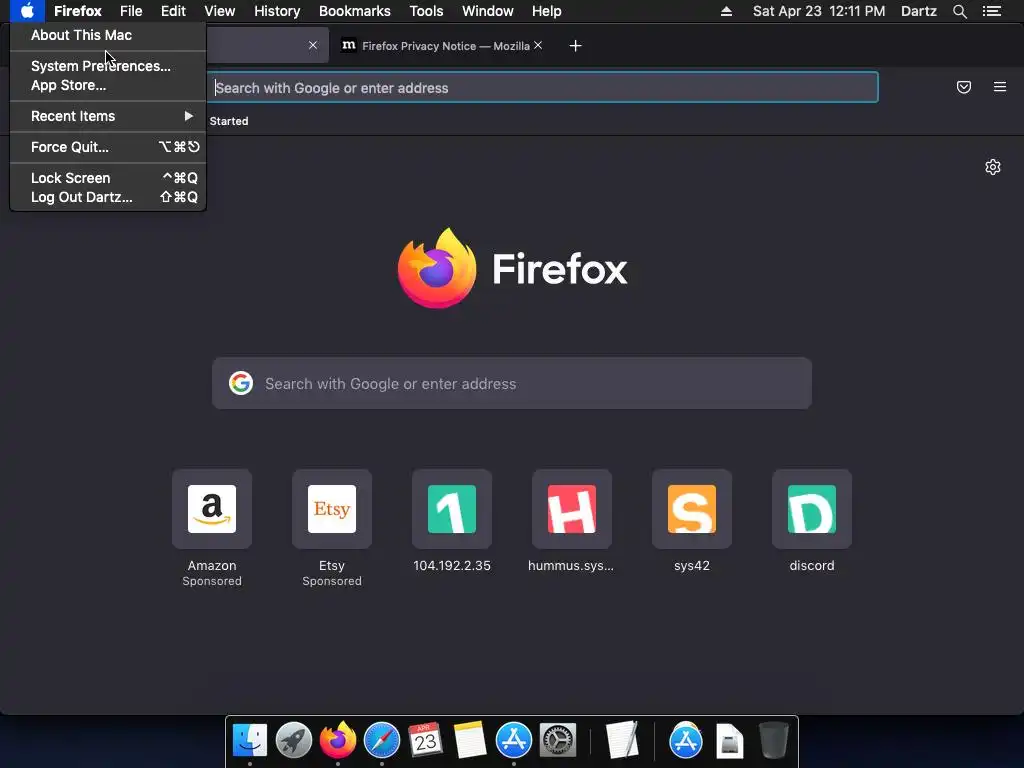Open System Preferences gear in Dock
This screenshot has height=768, width=1024.
(x=558, y=741)
